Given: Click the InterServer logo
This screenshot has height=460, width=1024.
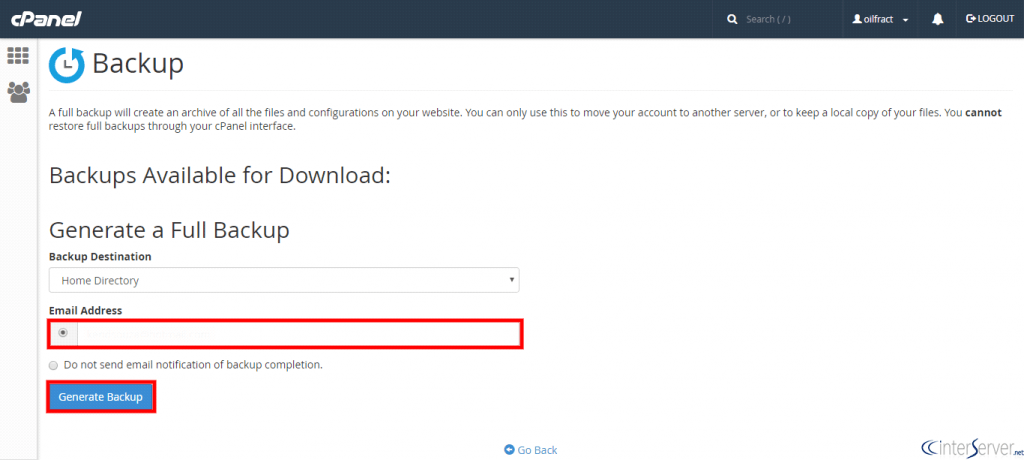Looking at the screenshot, I should point(968,446).
